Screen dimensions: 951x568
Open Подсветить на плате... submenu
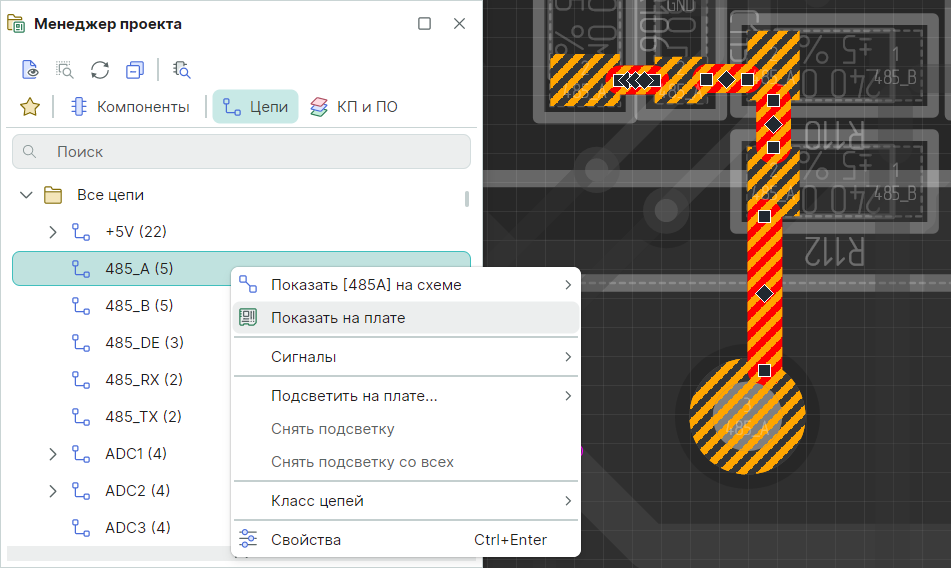pos(405,396)
